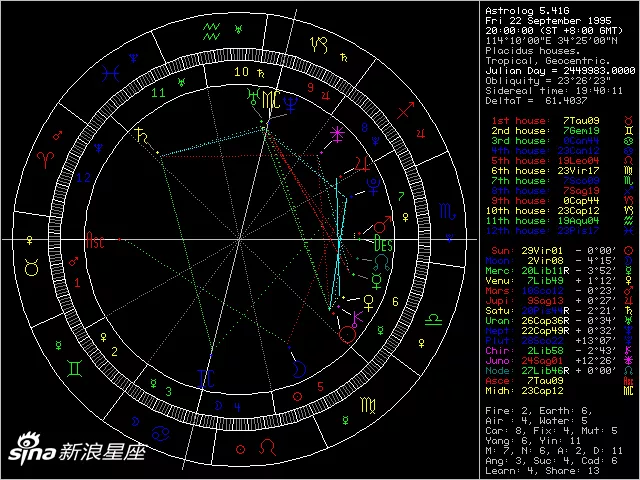Click house number 10 on the chart wheel
The height and width of the screenshot is (480, 640).
pos(241,72)
